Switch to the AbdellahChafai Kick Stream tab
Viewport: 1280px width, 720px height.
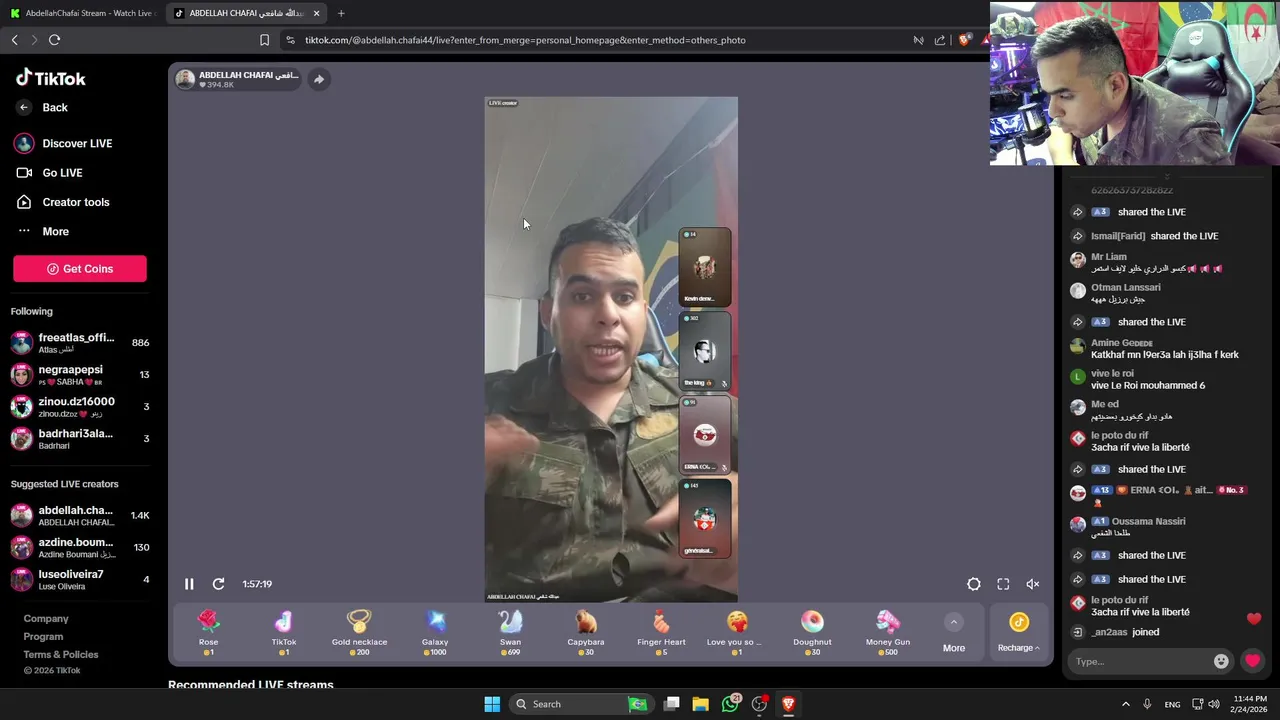82,13
